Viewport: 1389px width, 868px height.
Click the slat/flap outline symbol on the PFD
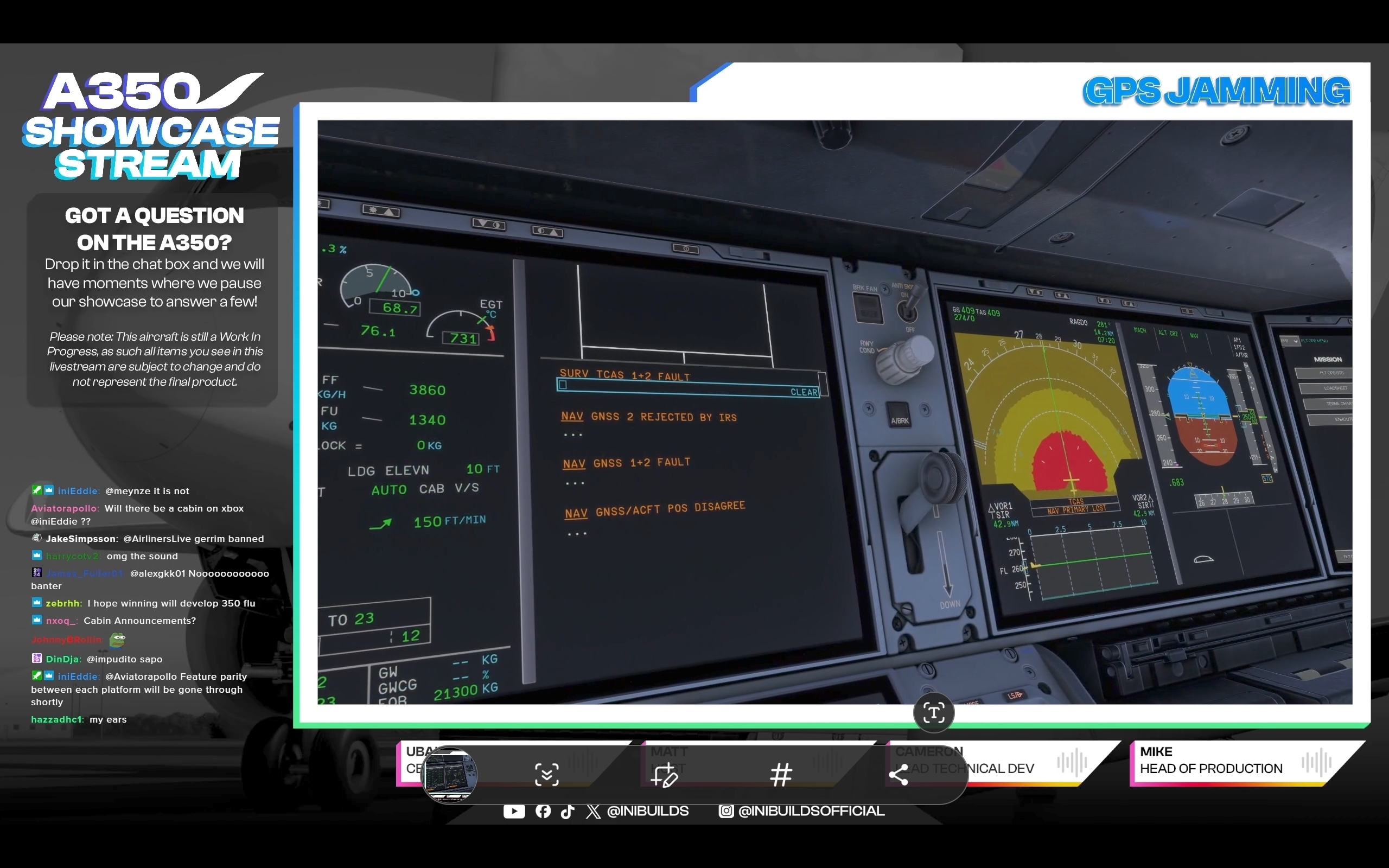coord(1203,559)
